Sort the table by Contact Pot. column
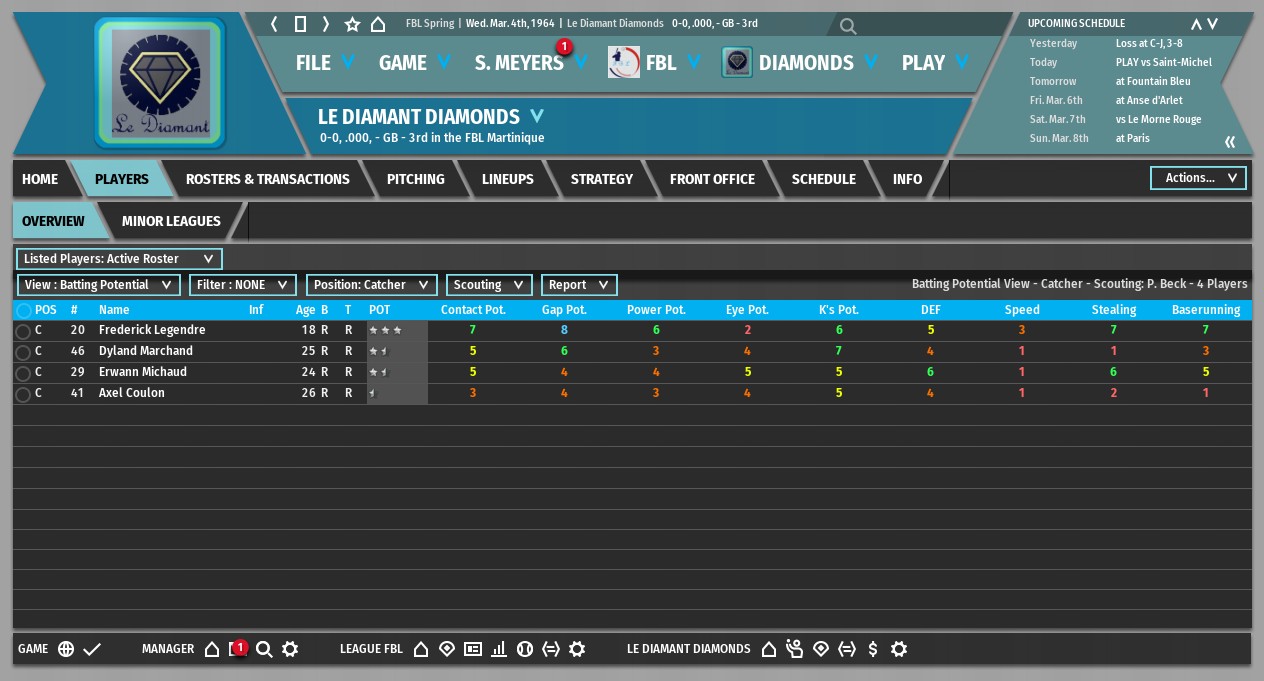 (473, 310)
